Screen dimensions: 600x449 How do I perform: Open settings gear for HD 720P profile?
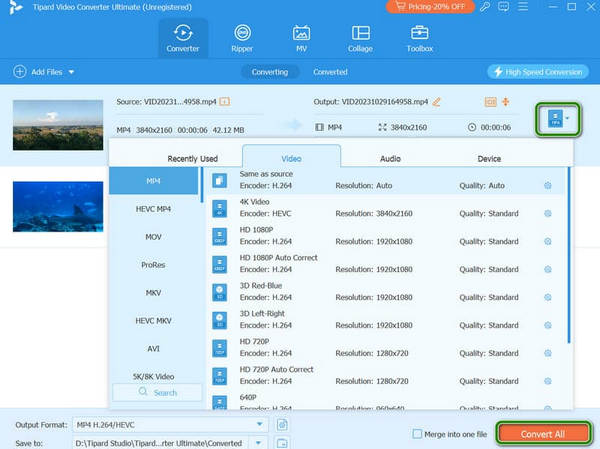[x=548, y=353]
